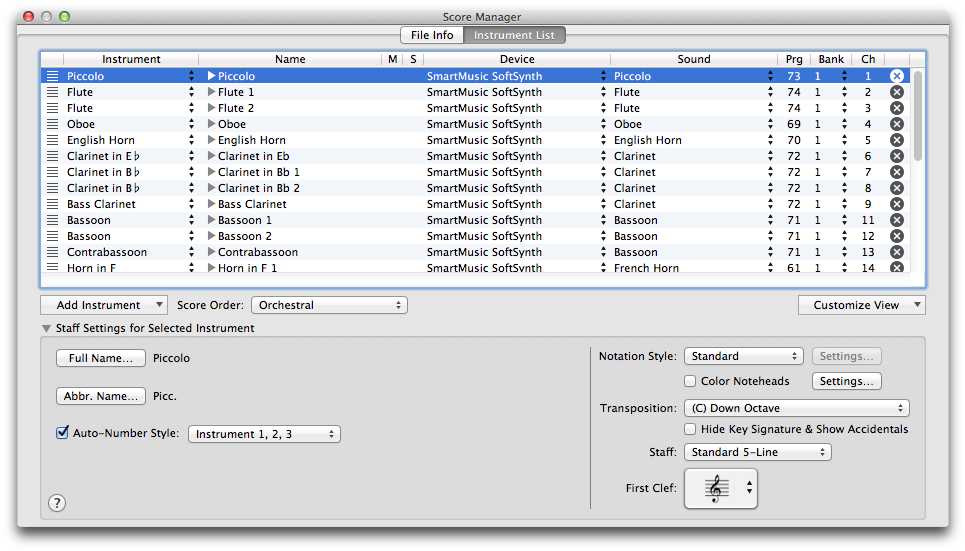The height and width of the screenshot is (551, 965).
Task: Enable Color Noteheads checkbox
Action: tap(690, 381)
